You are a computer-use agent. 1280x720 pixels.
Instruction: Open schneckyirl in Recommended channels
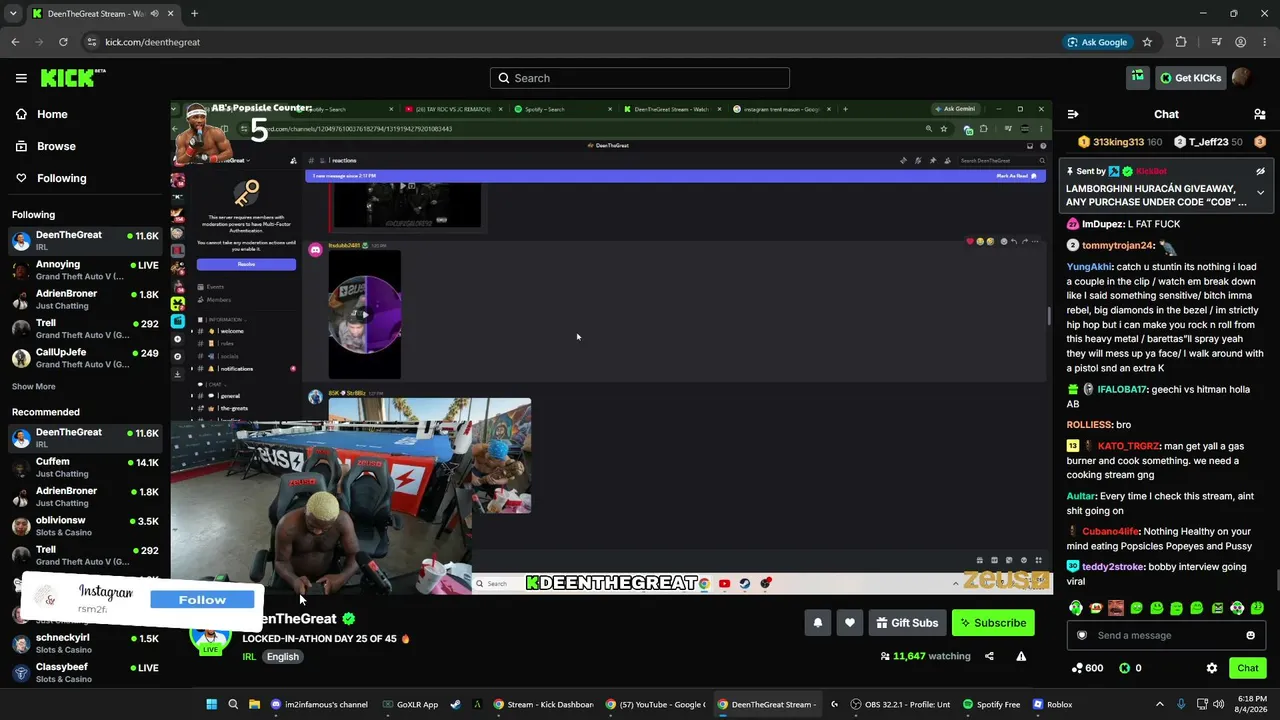[x=85, y=643]
